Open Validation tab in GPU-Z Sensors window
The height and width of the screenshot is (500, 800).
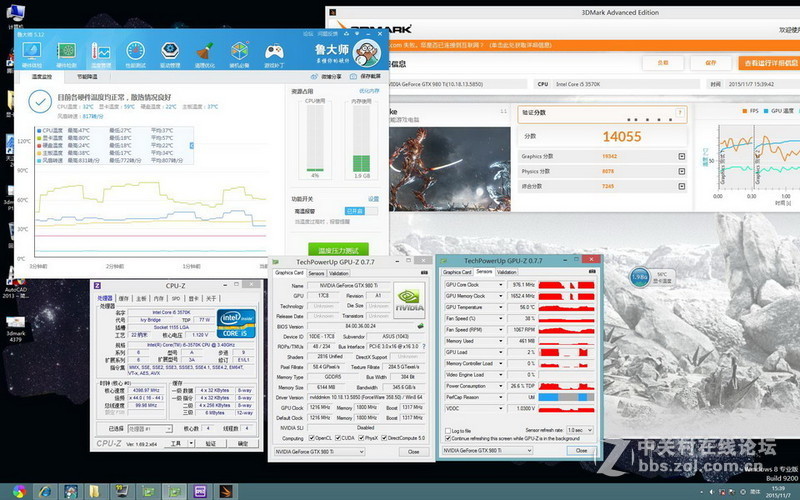point(506,272)
